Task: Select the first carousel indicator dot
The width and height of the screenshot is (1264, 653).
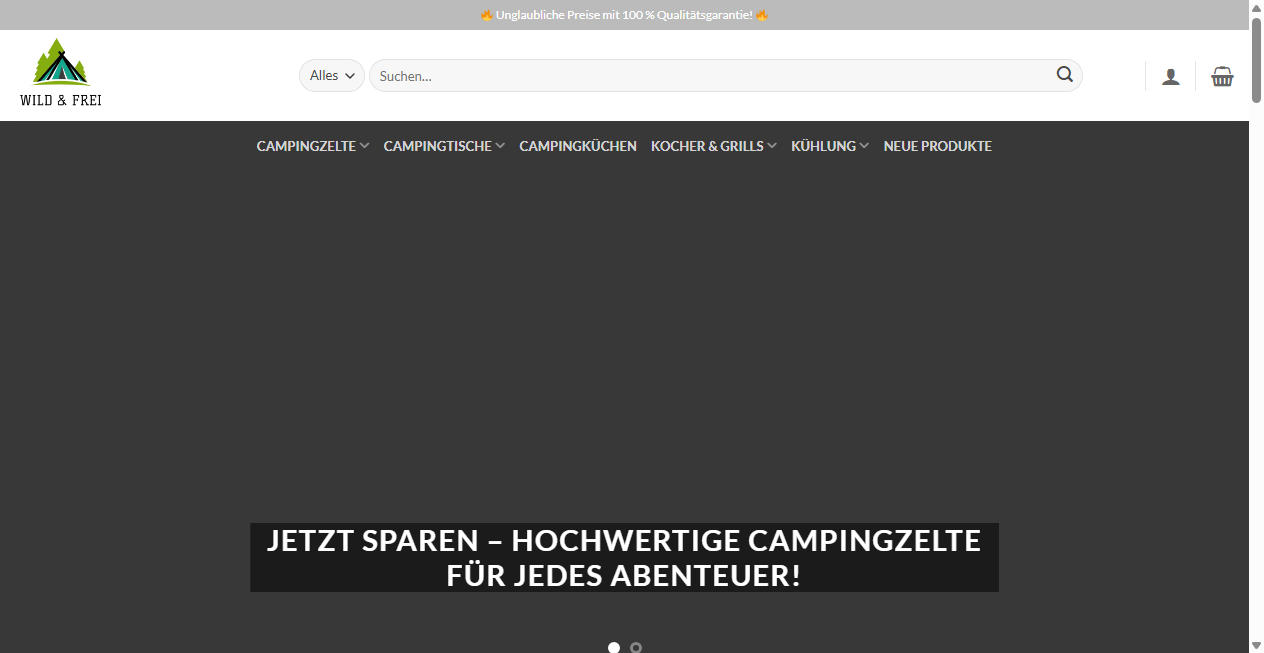Action: click(x=614, y=647)
